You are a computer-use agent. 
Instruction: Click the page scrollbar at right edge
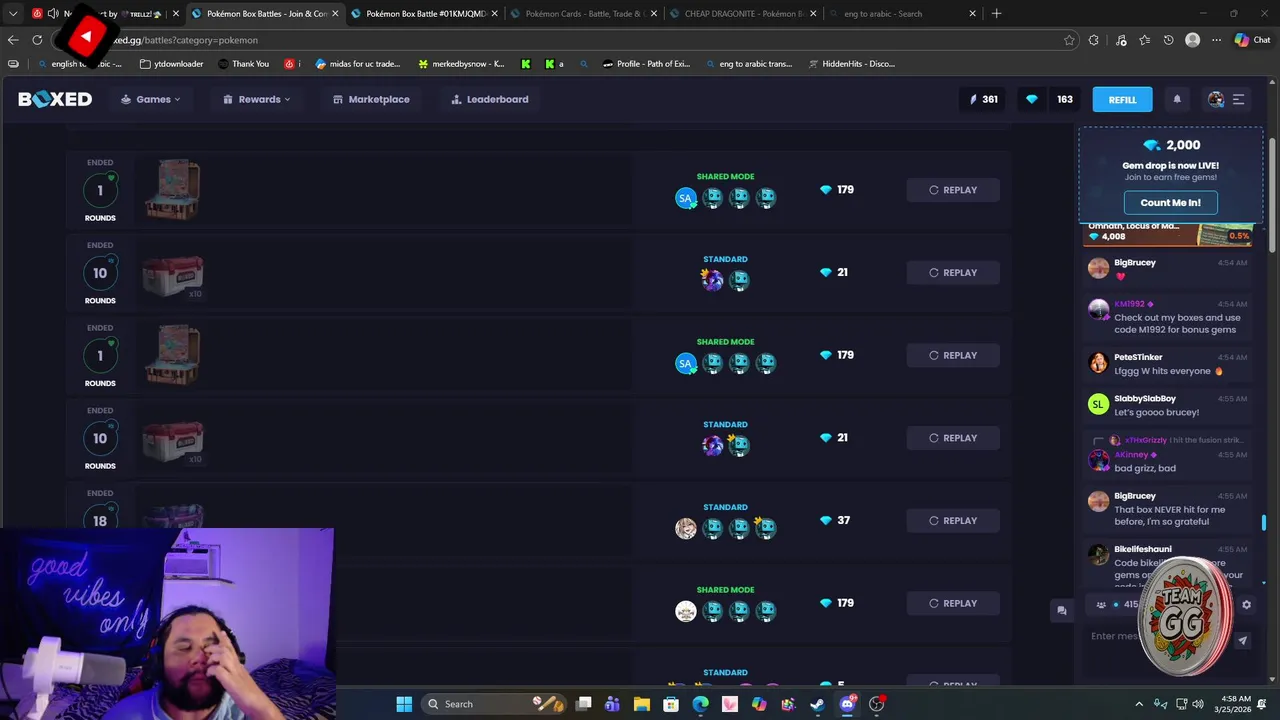(x=1273, y=195)
